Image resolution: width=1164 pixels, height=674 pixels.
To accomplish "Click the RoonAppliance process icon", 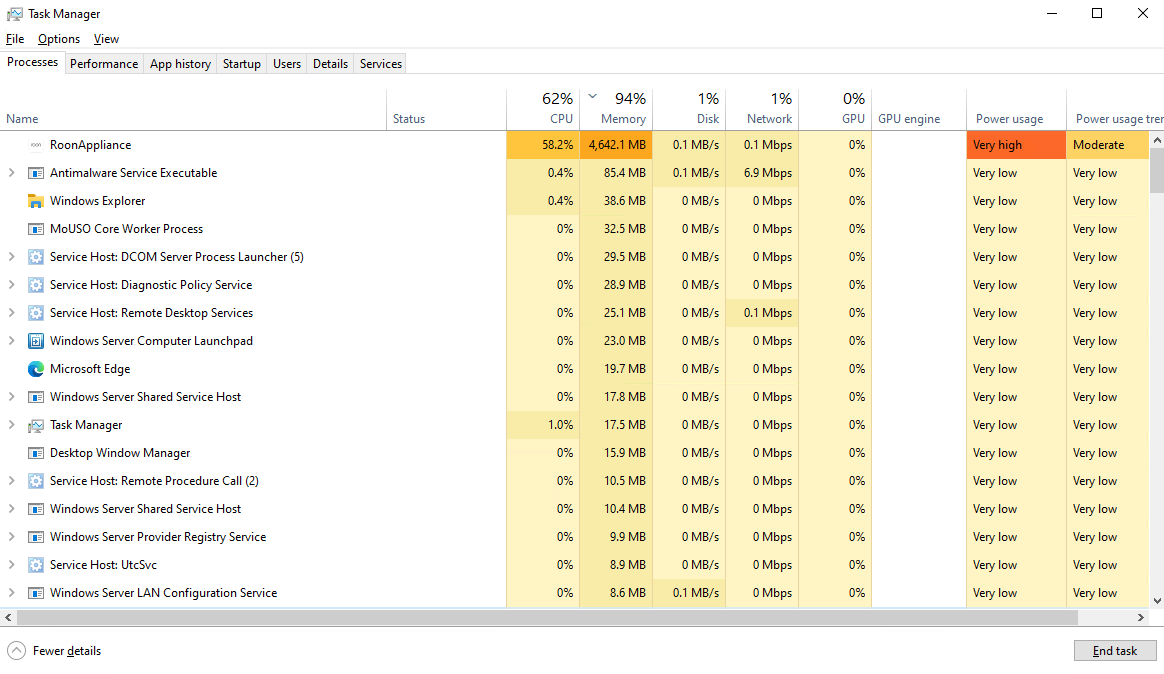I will coord(36,145).
